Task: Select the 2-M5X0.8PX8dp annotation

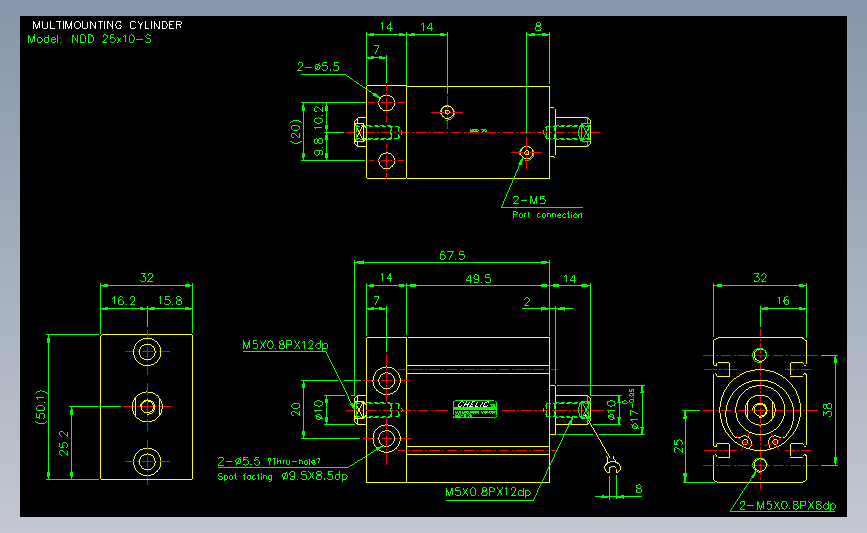Action: pos(787,505)
